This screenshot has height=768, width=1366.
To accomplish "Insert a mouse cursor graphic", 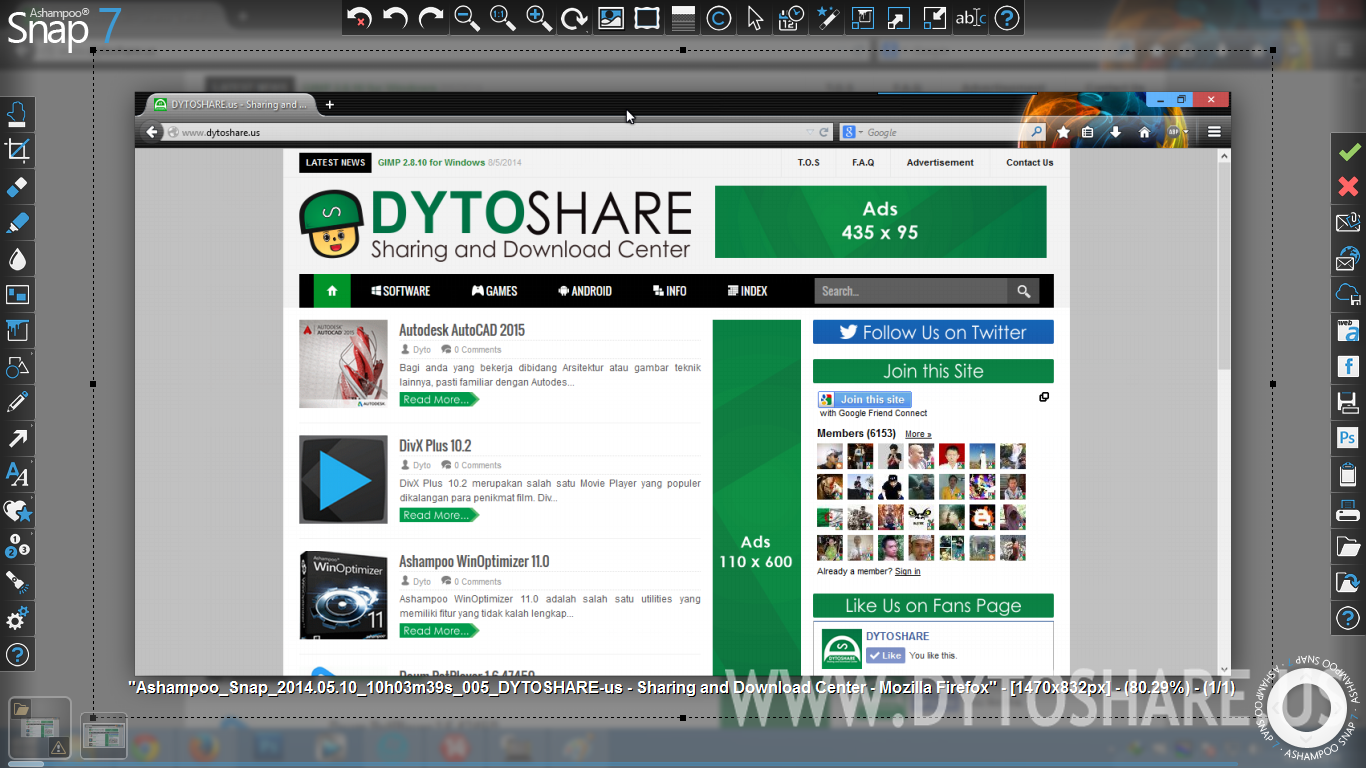I will [755, 17].
